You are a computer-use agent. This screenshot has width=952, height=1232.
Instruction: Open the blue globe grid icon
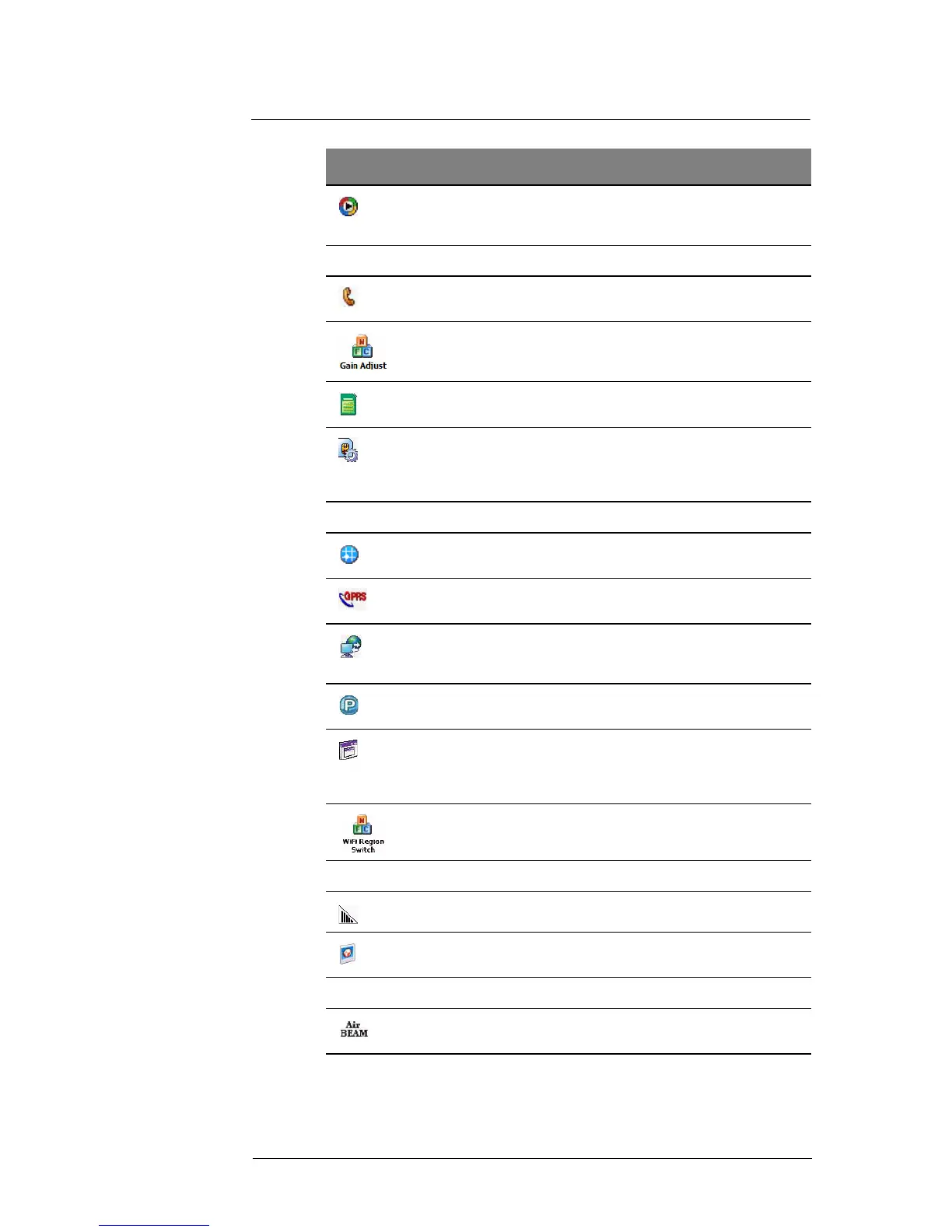coord(349,555)
